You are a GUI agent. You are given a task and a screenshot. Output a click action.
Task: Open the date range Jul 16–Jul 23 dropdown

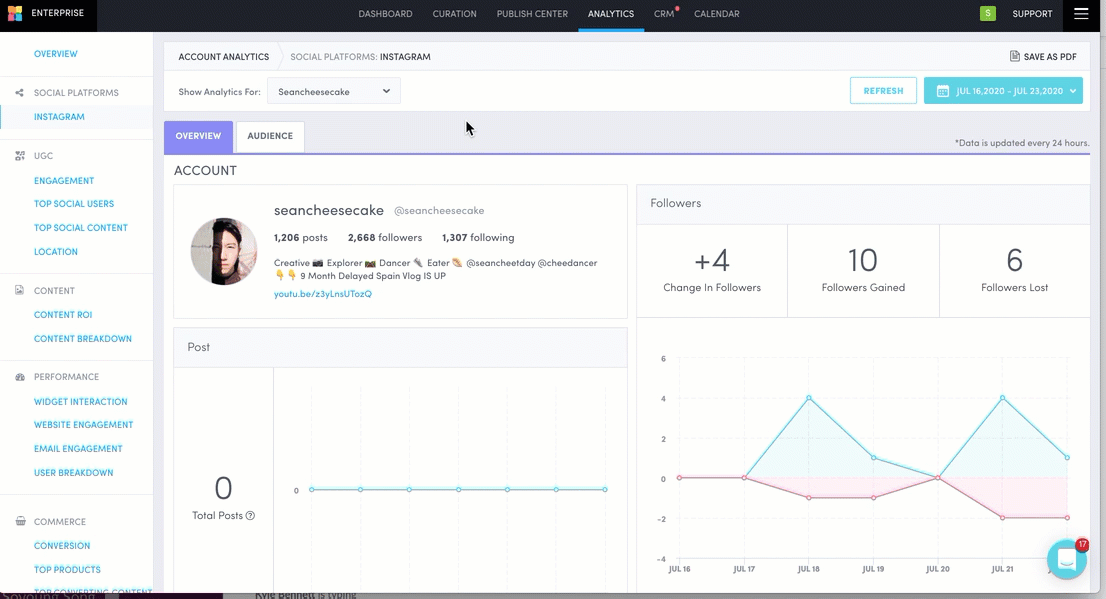click(x=1003, y=91)
